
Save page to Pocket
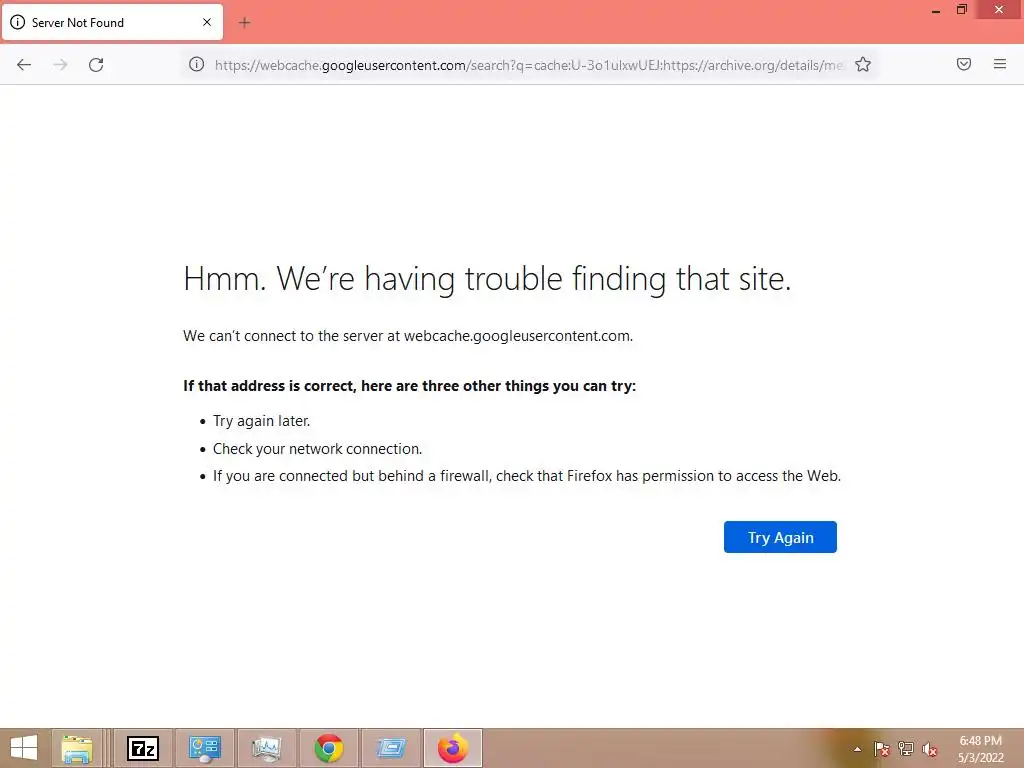[964, 64]
